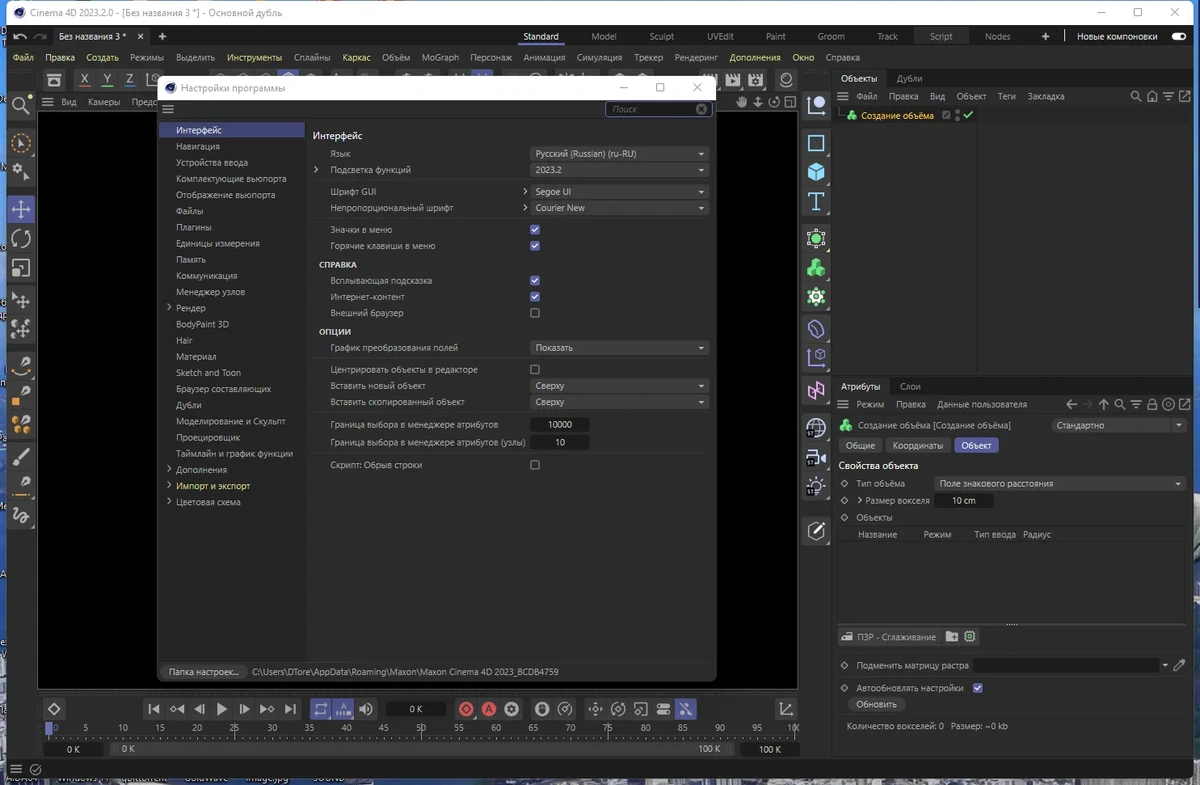Disable the Значки в меню checkbox

point(535,230)
